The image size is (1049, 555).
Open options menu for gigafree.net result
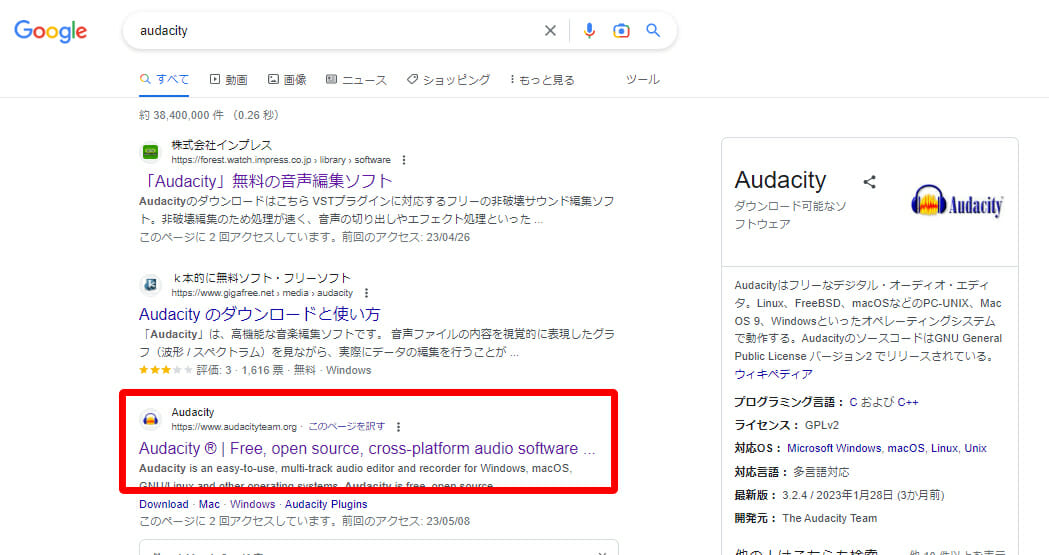[366, 294]
